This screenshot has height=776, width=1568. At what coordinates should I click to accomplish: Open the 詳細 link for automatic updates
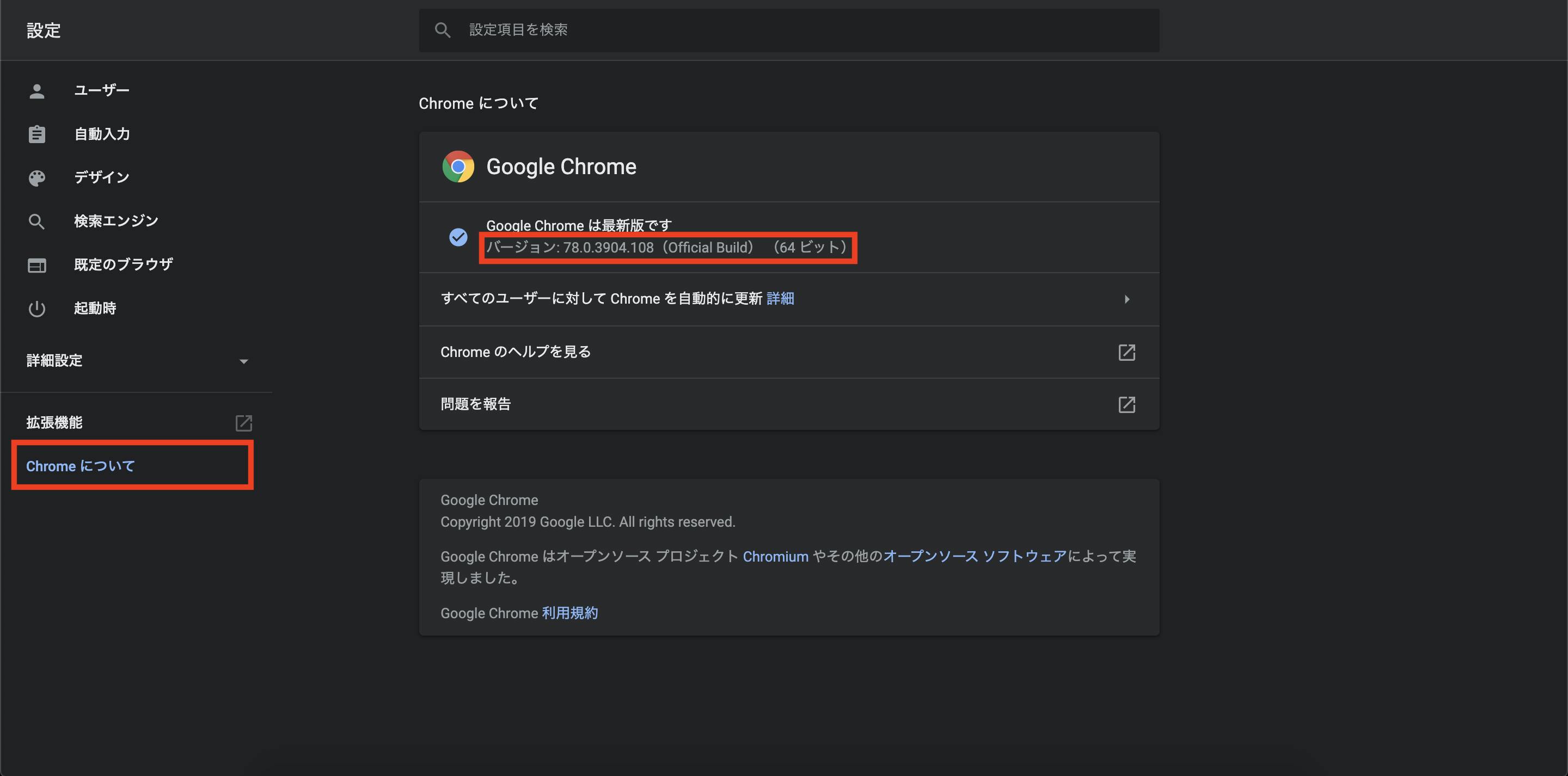tap(780, 298)
